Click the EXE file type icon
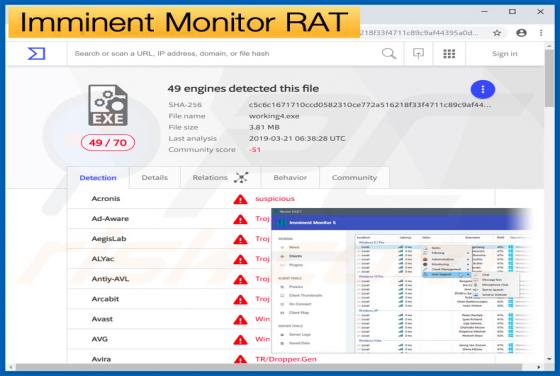560x376 pixels. tap(108, 105)
